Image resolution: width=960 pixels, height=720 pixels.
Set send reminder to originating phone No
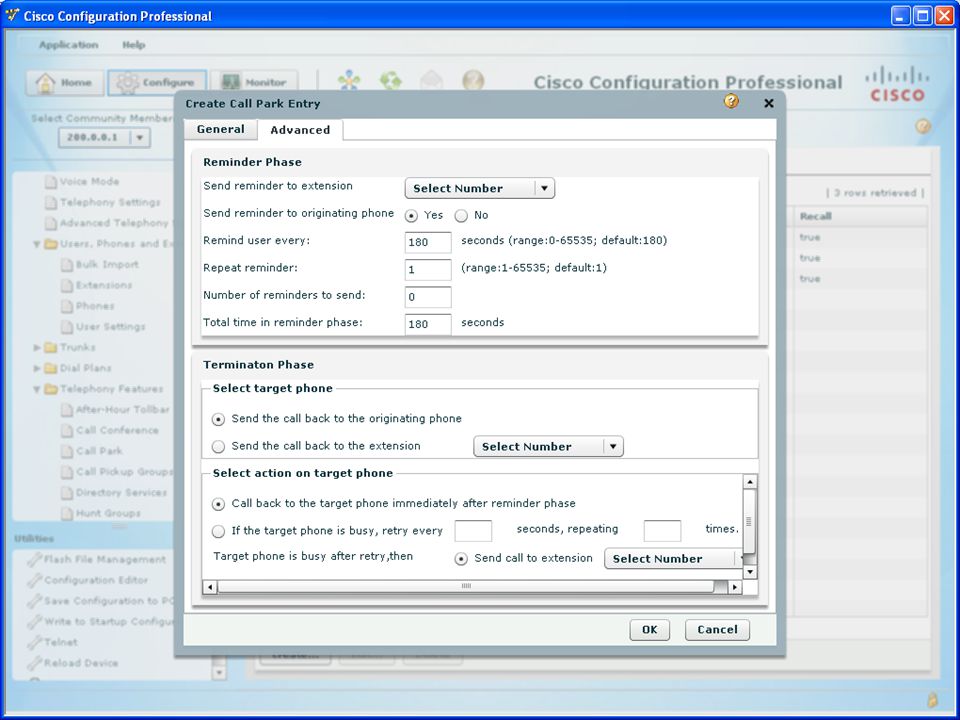pos(461,216)
